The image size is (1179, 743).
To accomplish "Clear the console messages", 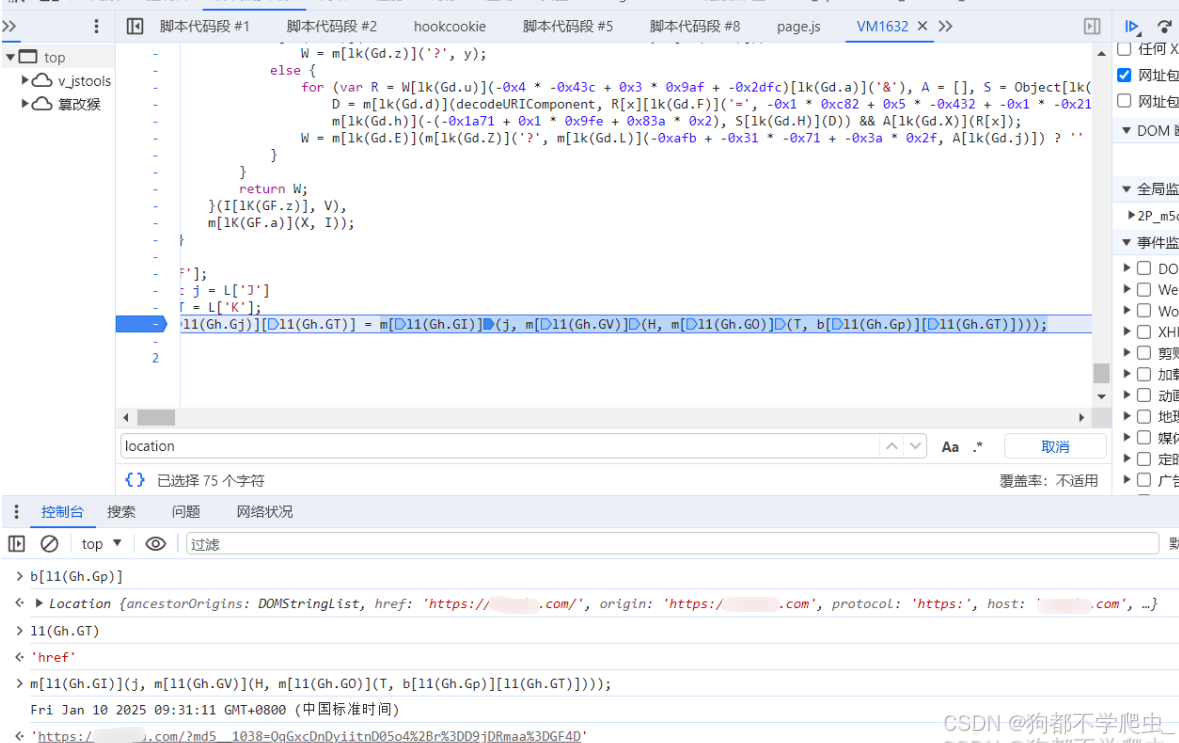I will [x=50, y=543].
